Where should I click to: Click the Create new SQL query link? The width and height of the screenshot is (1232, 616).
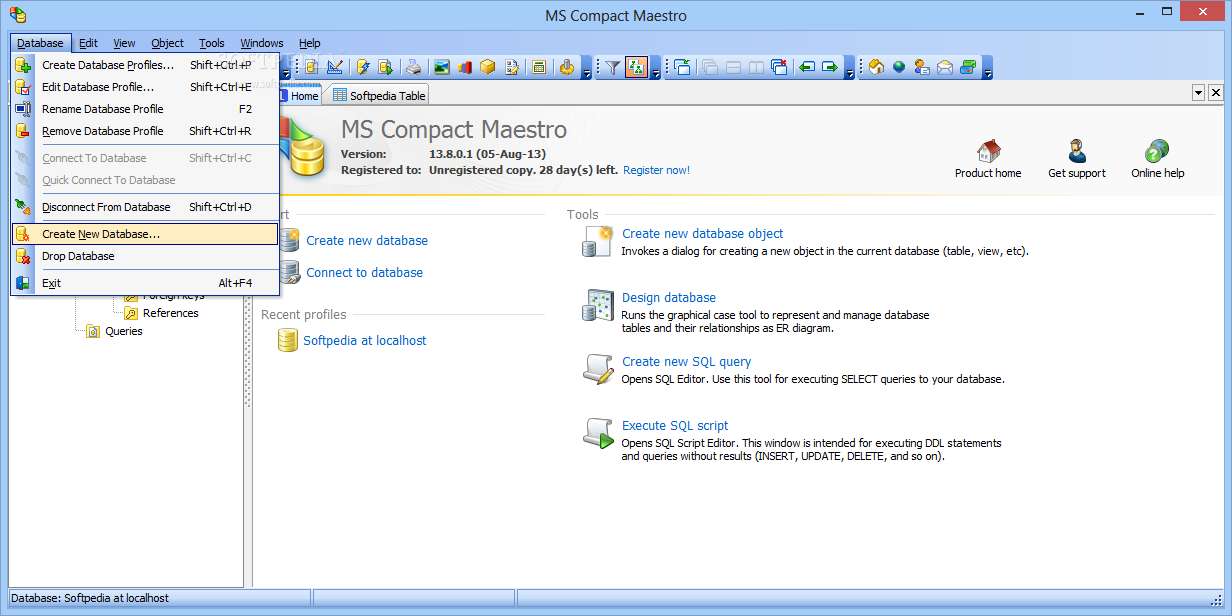(x=686, y=361)
